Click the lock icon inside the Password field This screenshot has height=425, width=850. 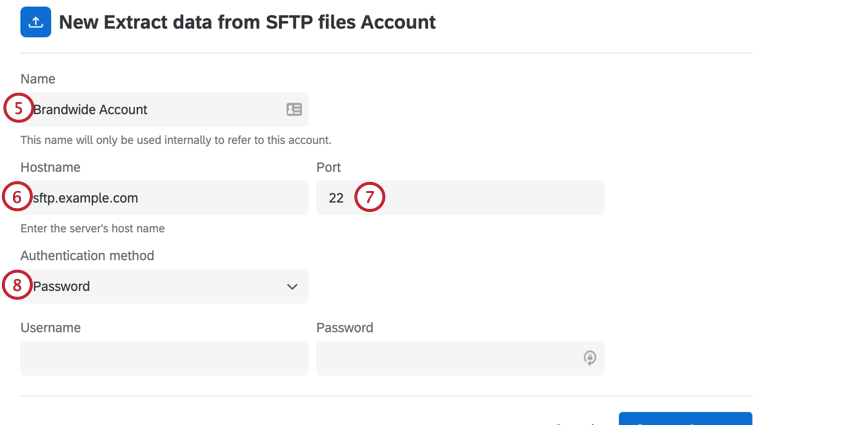tap(590, 358)
